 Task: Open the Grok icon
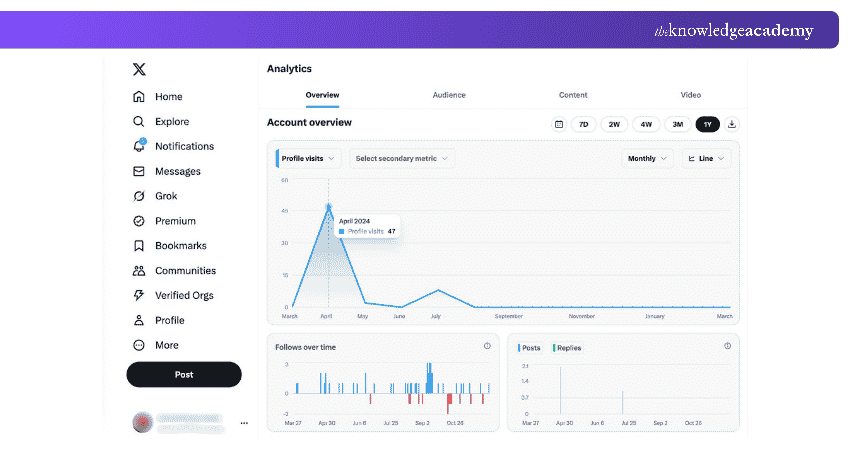tap(139, 196)
